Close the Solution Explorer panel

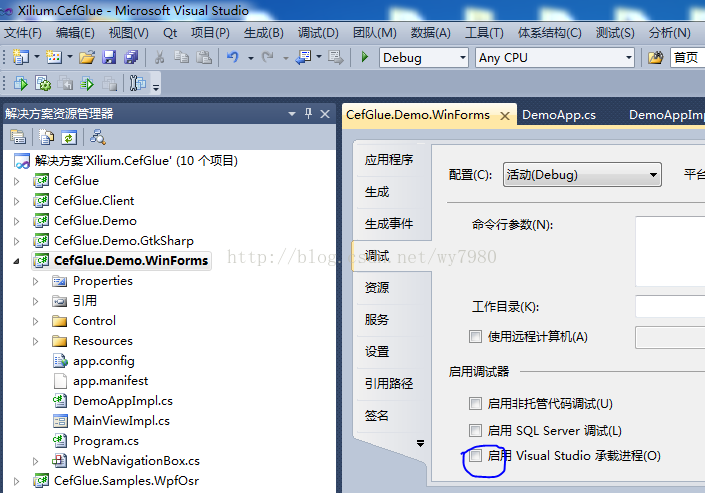click(x=325, y=114)
